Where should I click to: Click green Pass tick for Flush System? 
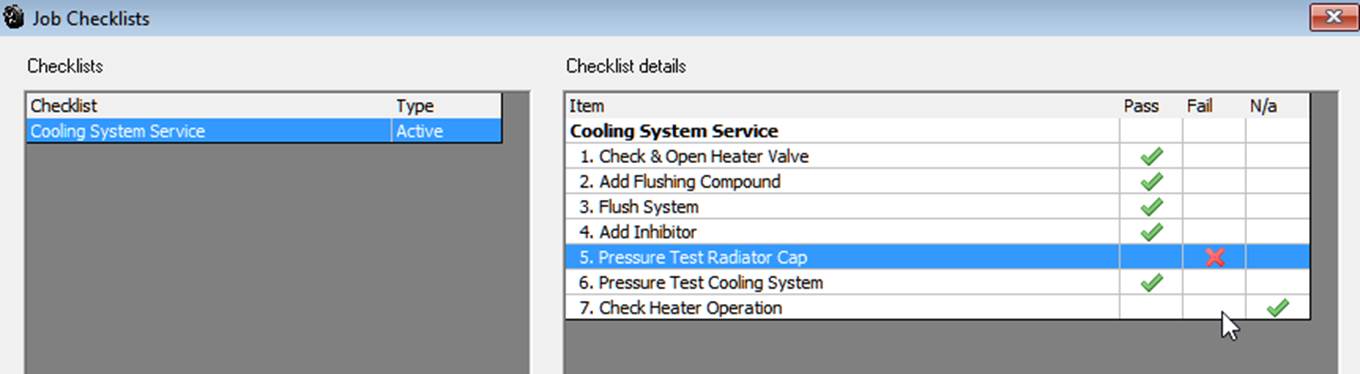1152,207
